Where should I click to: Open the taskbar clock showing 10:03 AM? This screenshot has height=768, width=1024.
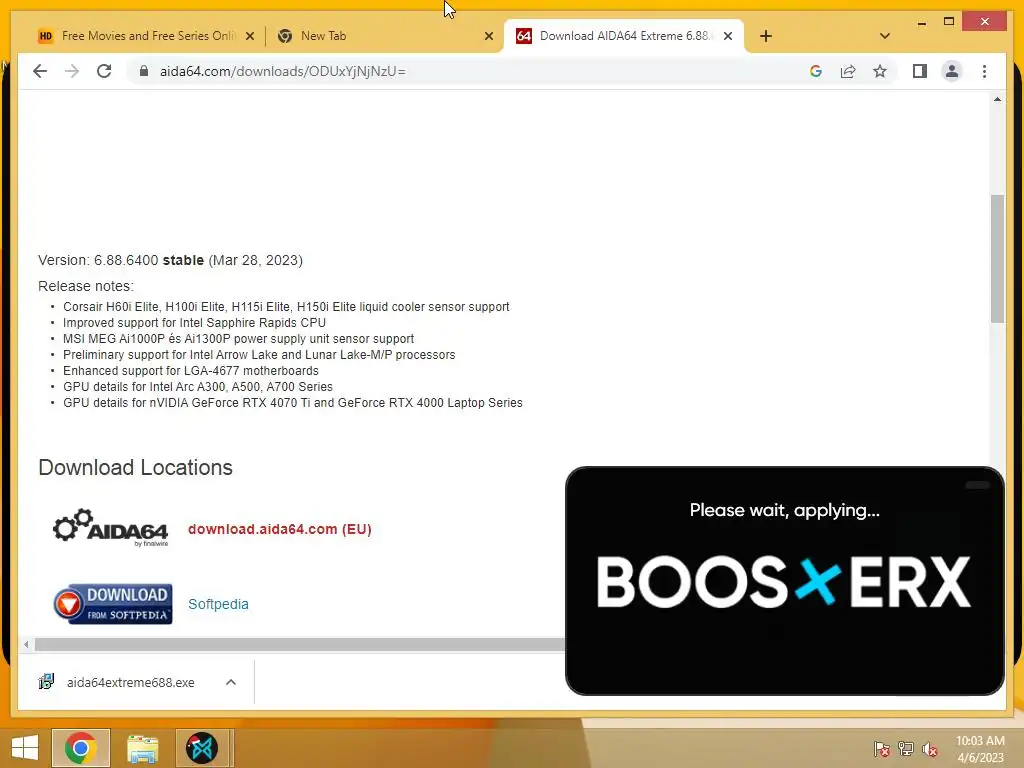(980, 749)
